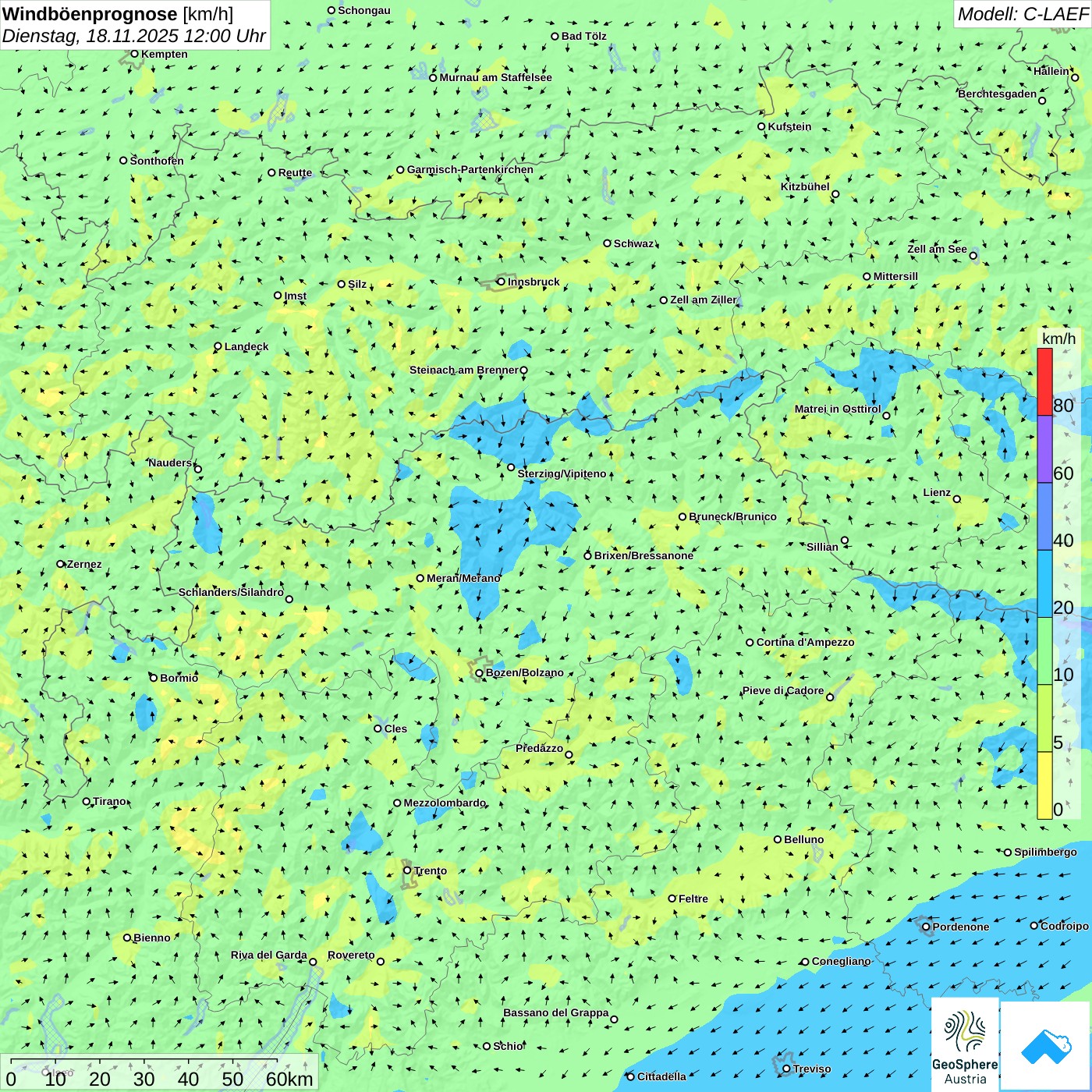Click the '60km' label on the scale bar
Viewport: 1092px width, 1092px height.
click(289, 1079)
